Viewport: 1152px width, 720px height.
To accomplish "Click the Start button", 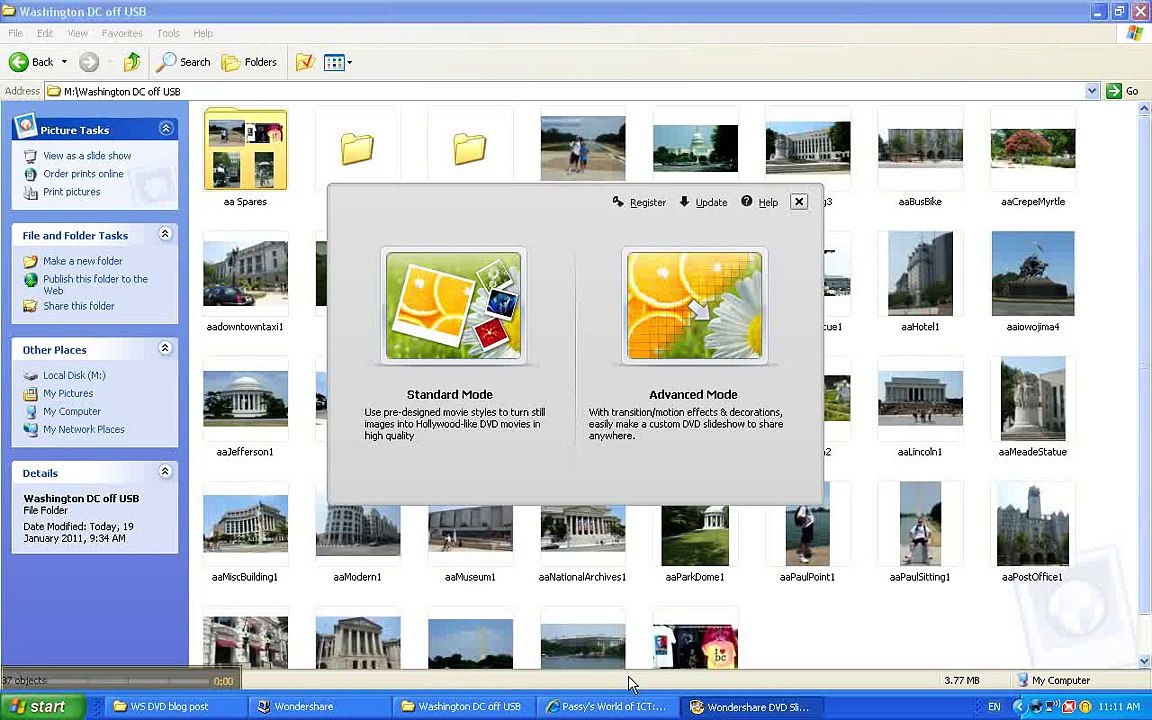I will click(x=43, y=707).
